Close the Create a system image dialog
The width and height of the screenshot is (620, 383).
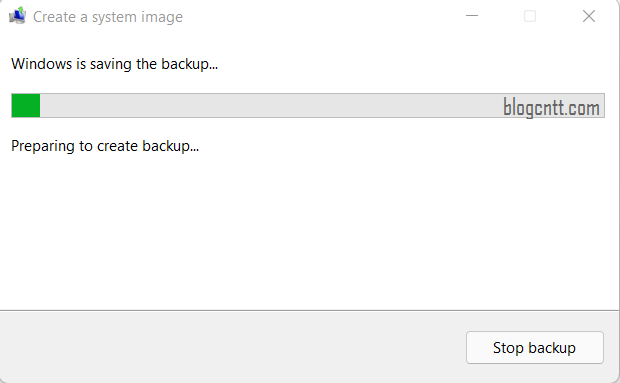[x=589, y=16]
